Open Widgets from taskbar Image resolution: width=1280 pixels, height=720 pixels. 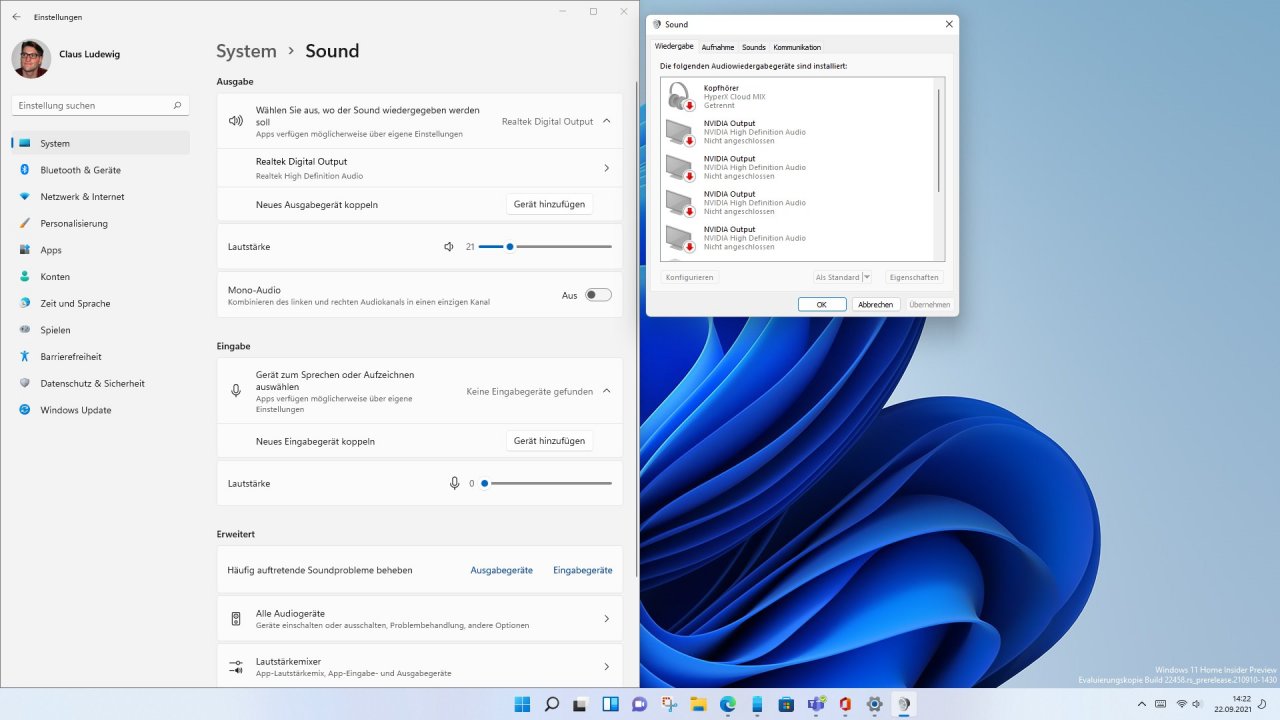(x=610, y=704)
